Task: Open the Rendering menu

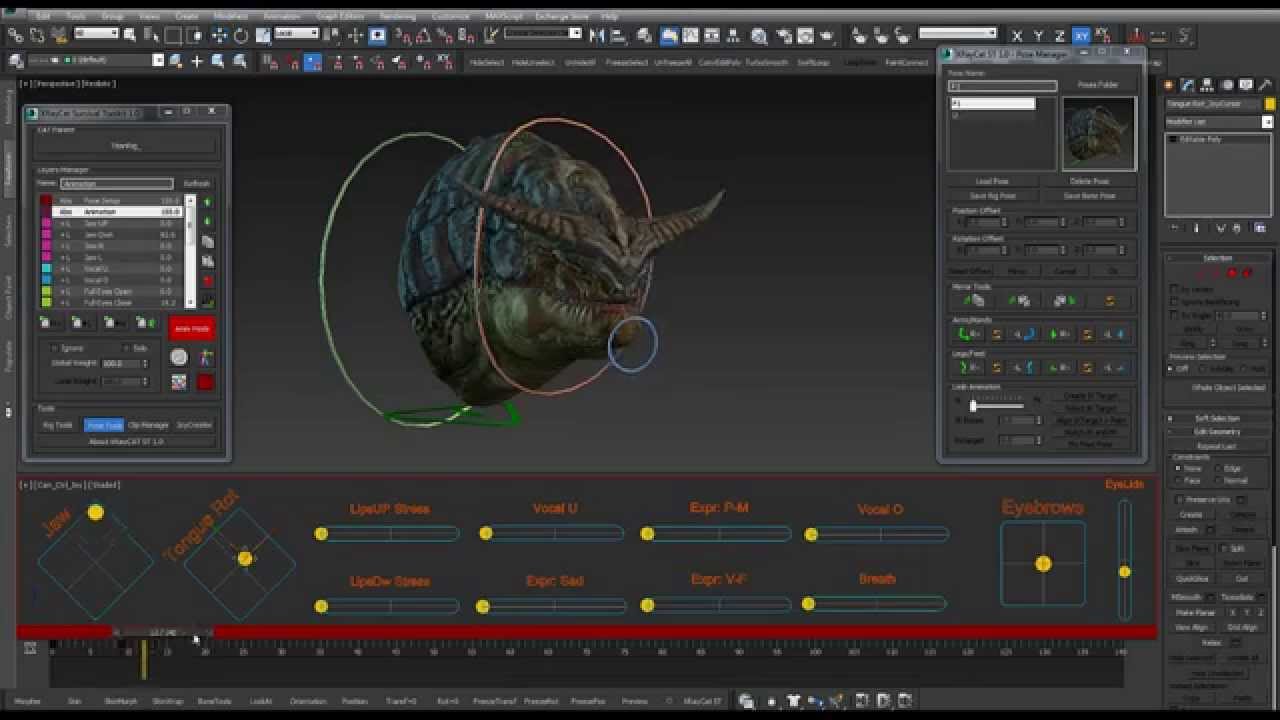Action: click(x=398, y=17)
